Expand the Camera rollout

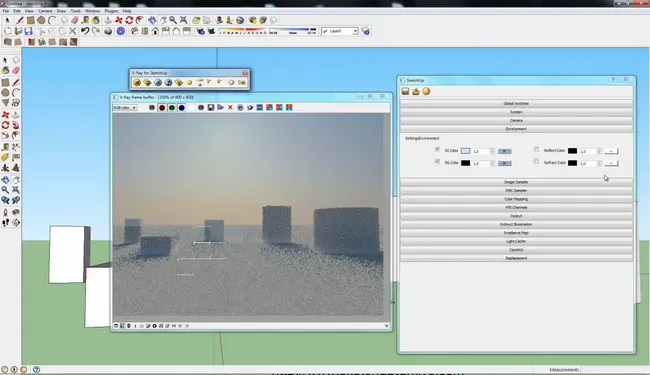(516, 121)
